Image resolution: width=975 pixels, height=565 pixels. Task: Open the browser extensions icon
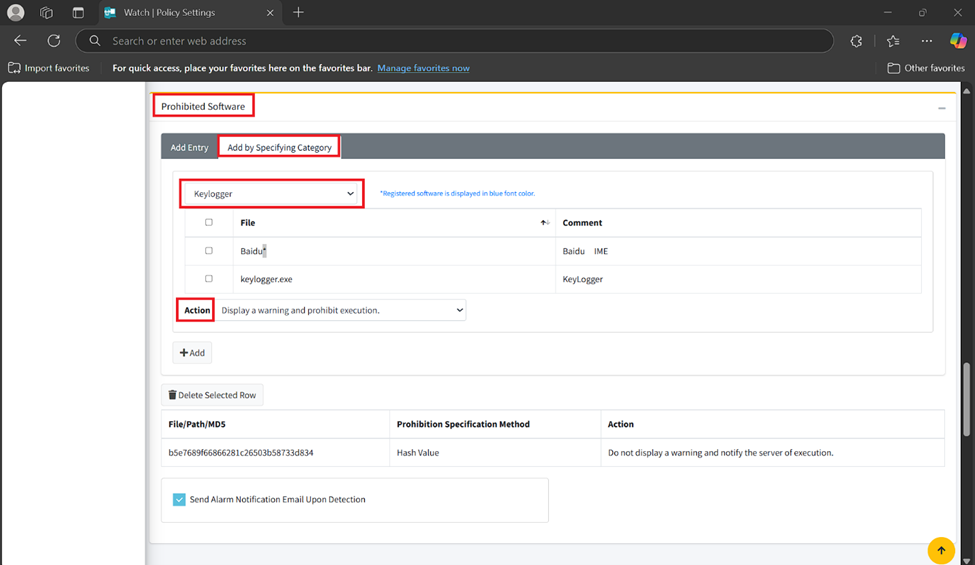click(856, 41)
